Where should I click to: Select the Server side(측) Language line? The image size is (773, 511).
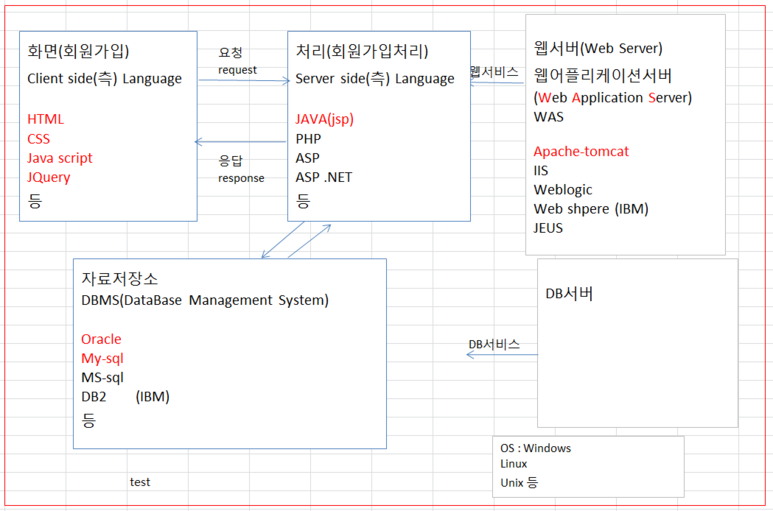[x=375, y=78]
